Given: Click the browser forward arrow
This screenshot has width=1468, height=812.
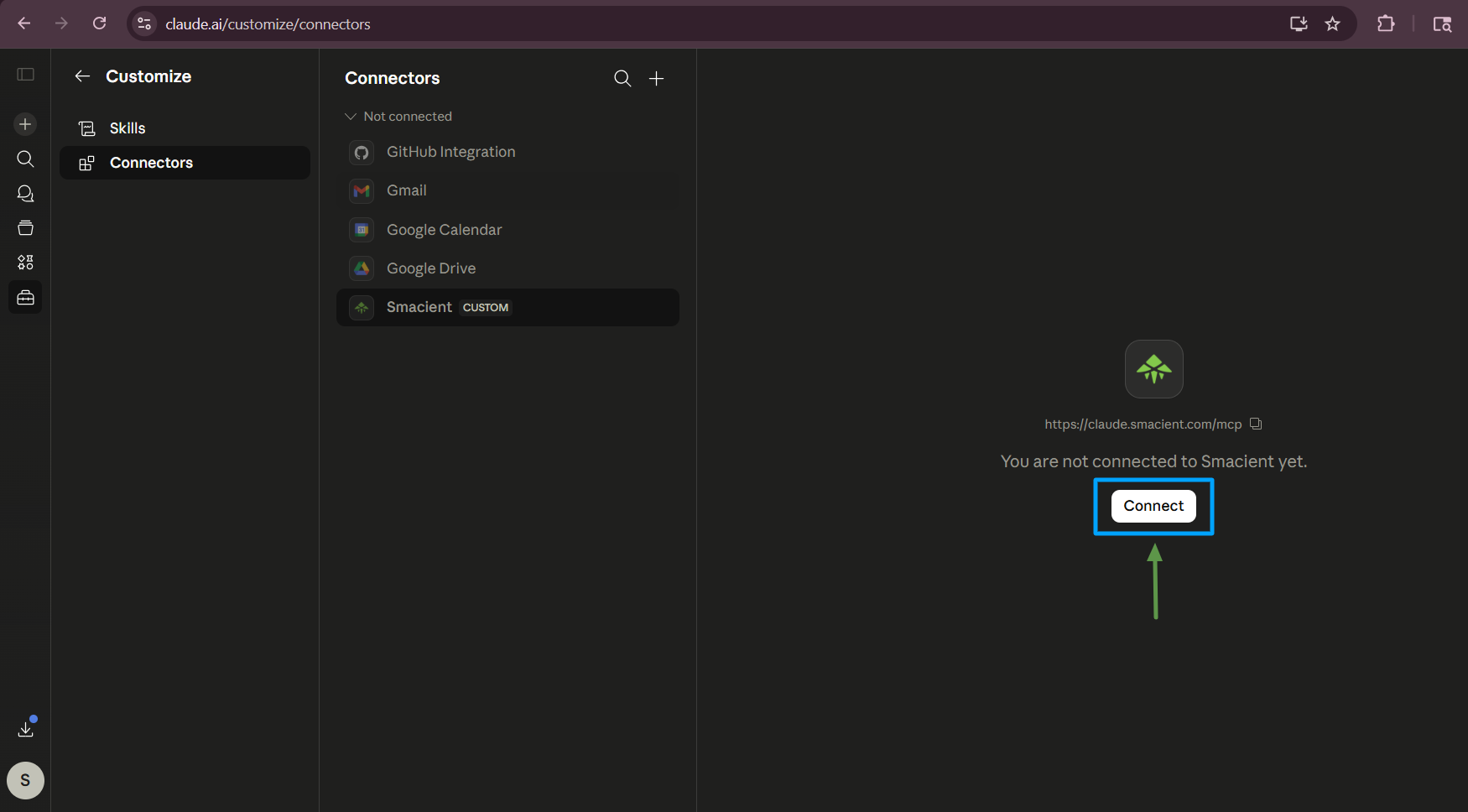Looking at the screenshot, I should (x=61, y=23).
